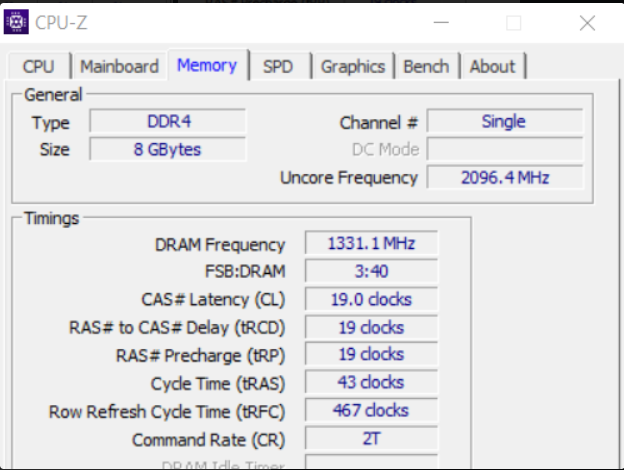
Task: Click the Type label
Action: (x=51, y=123)
